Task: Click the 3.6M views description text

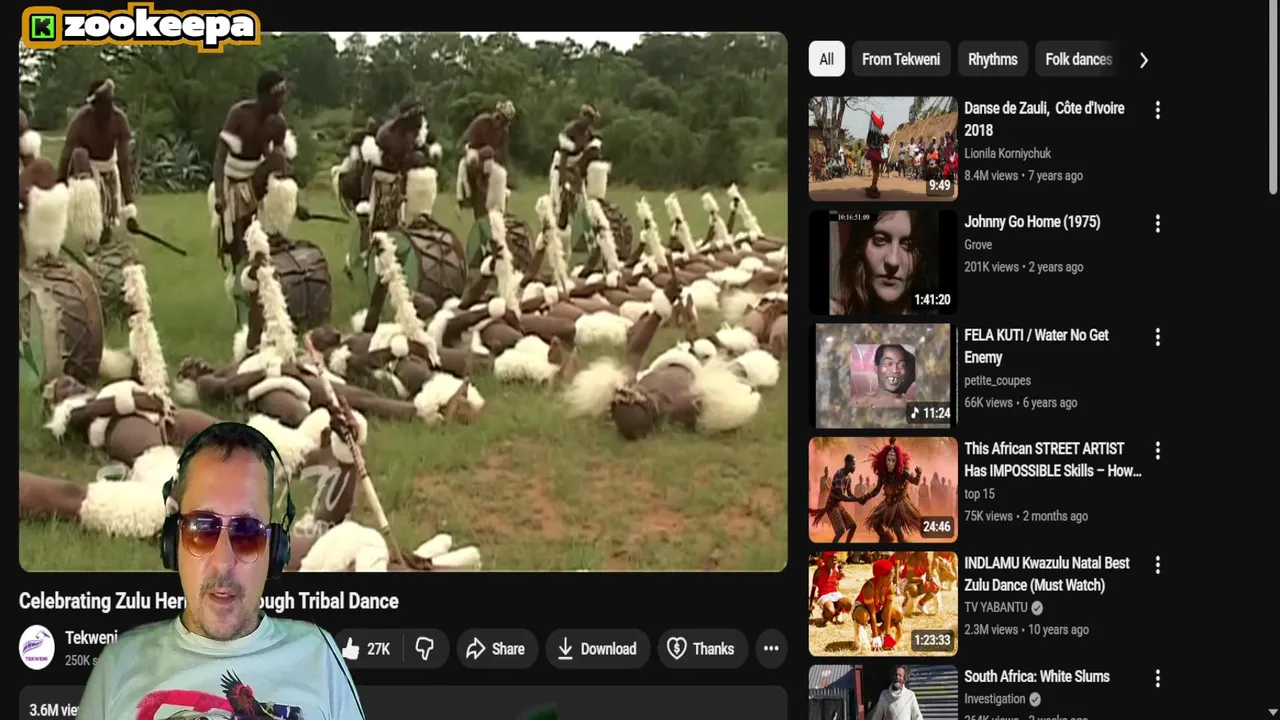Action: 54,710
